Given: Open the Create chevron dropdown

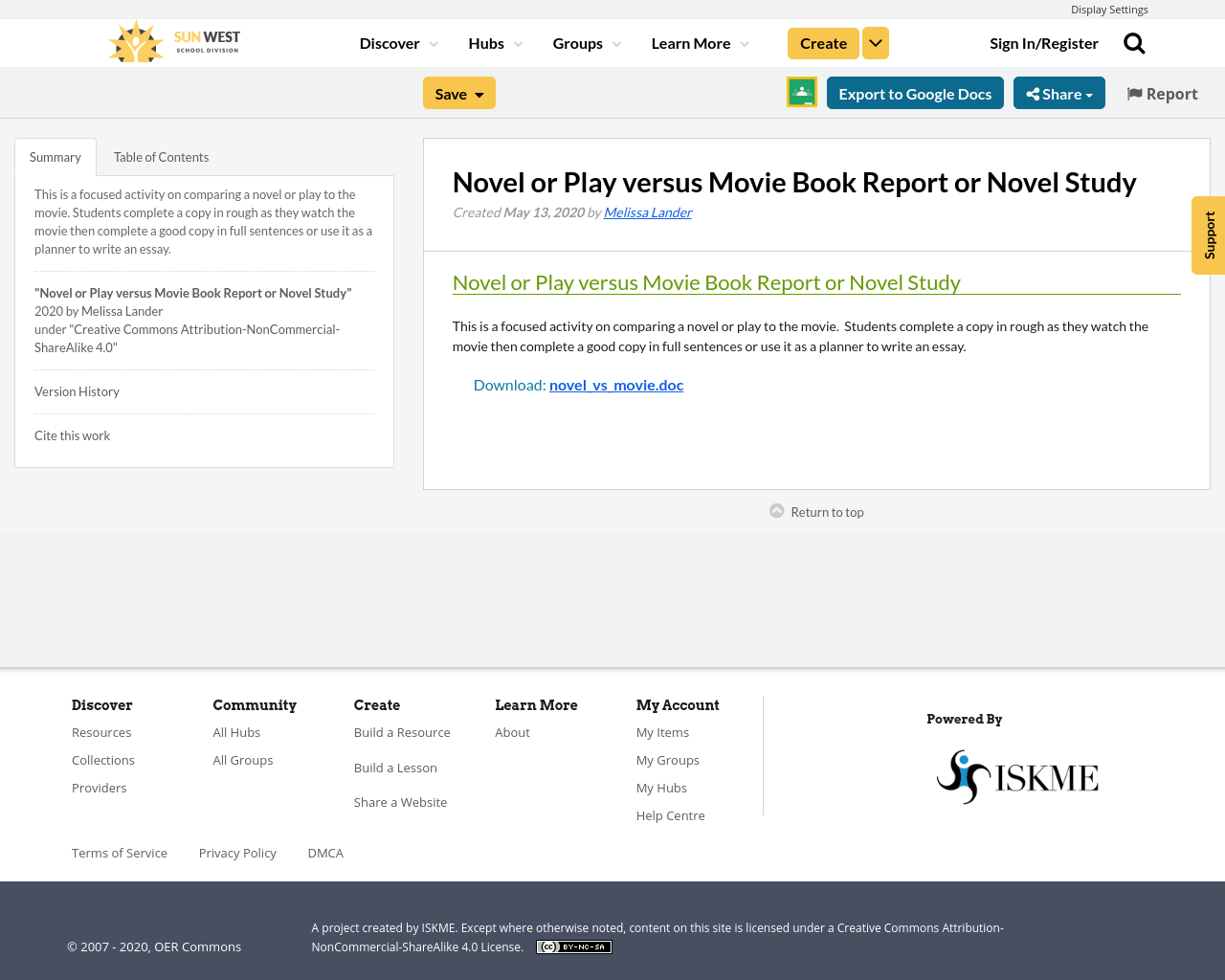Looking at the screenshot, I should (x=875, y=41).
